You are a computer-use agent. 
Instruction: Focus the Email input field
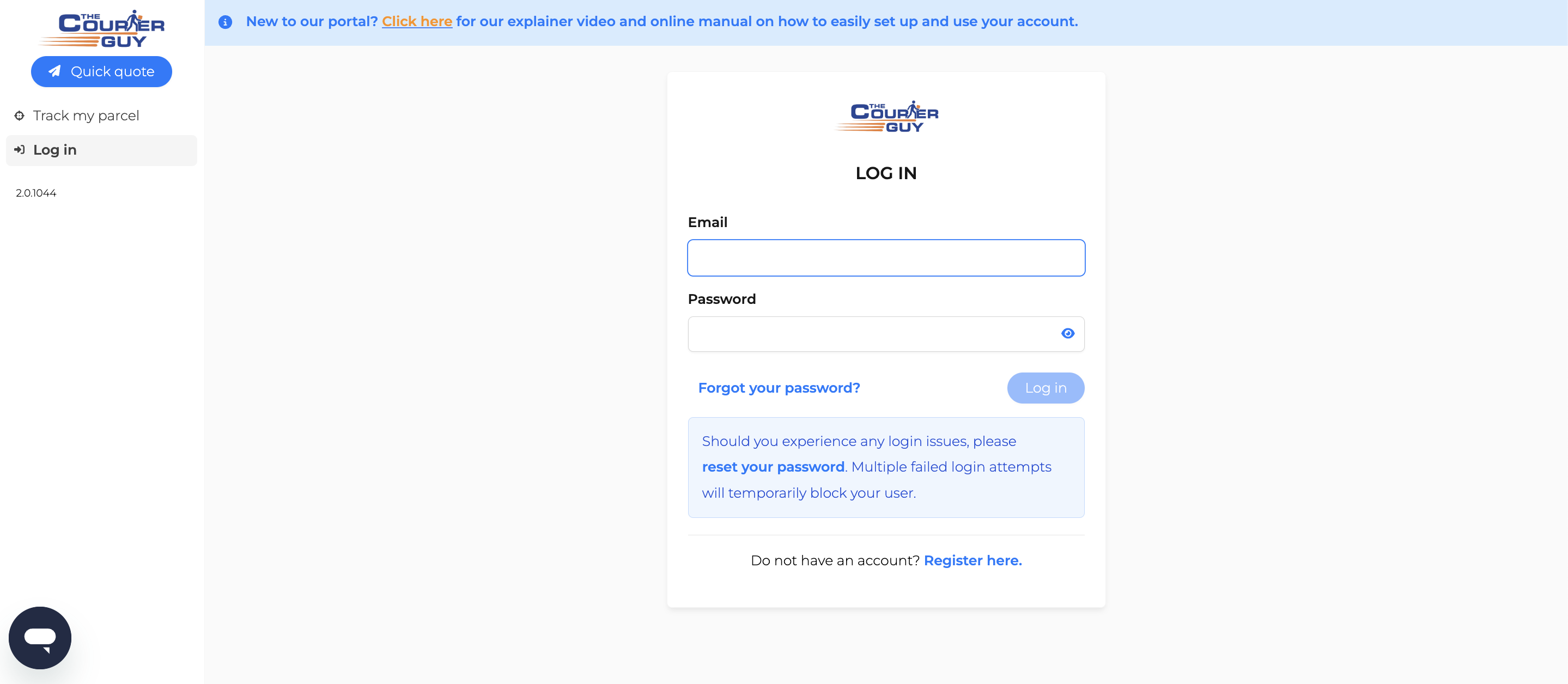(x=886, y=258)
